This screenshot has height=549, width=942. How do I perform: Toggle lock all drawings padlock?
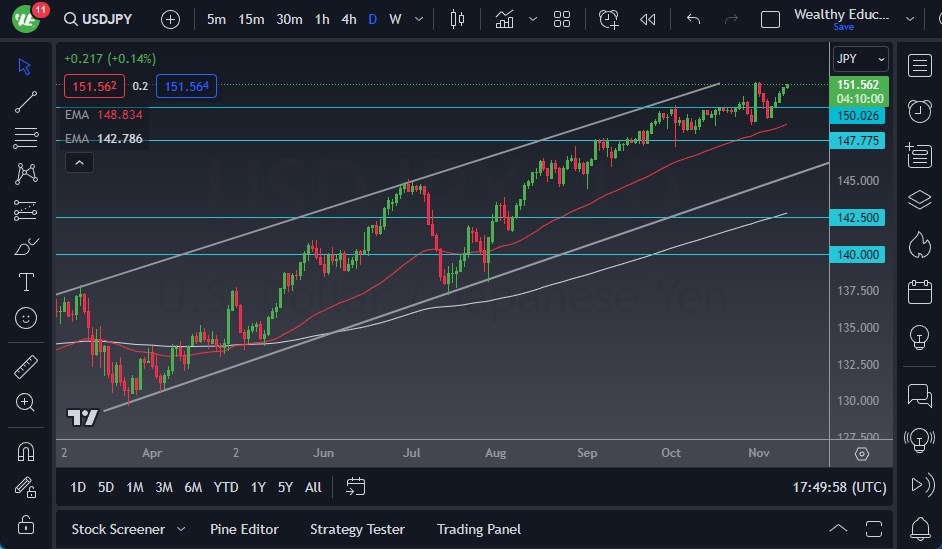click(x=26, y=524)
